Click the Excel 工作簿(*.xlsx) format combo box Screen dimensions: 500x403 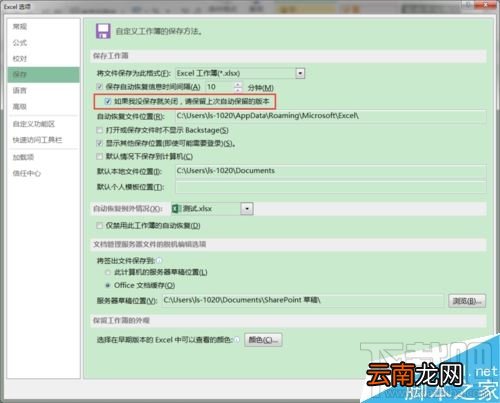tap(240, 73)
